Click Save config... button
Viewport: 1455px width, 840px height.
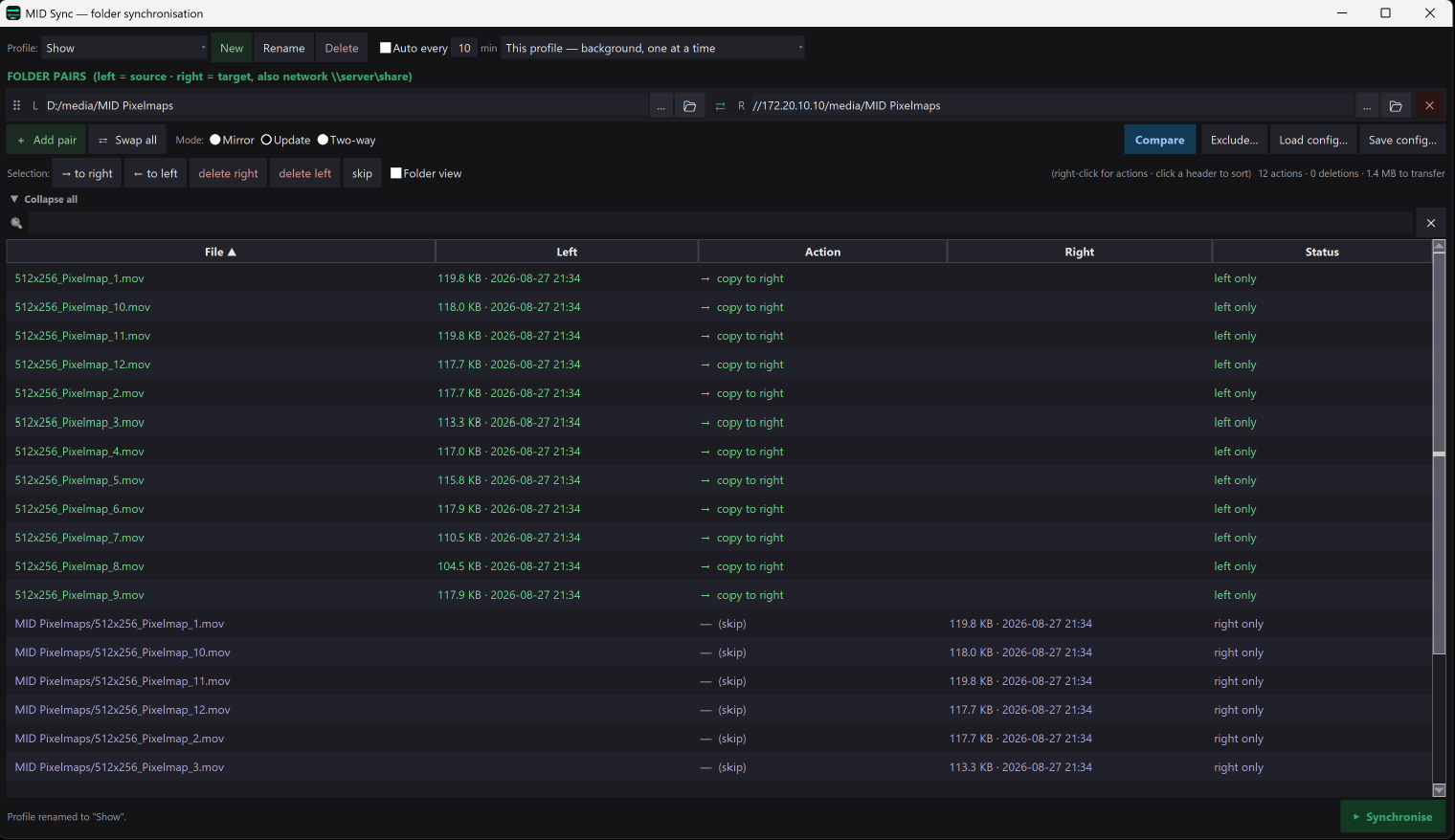1402,140
